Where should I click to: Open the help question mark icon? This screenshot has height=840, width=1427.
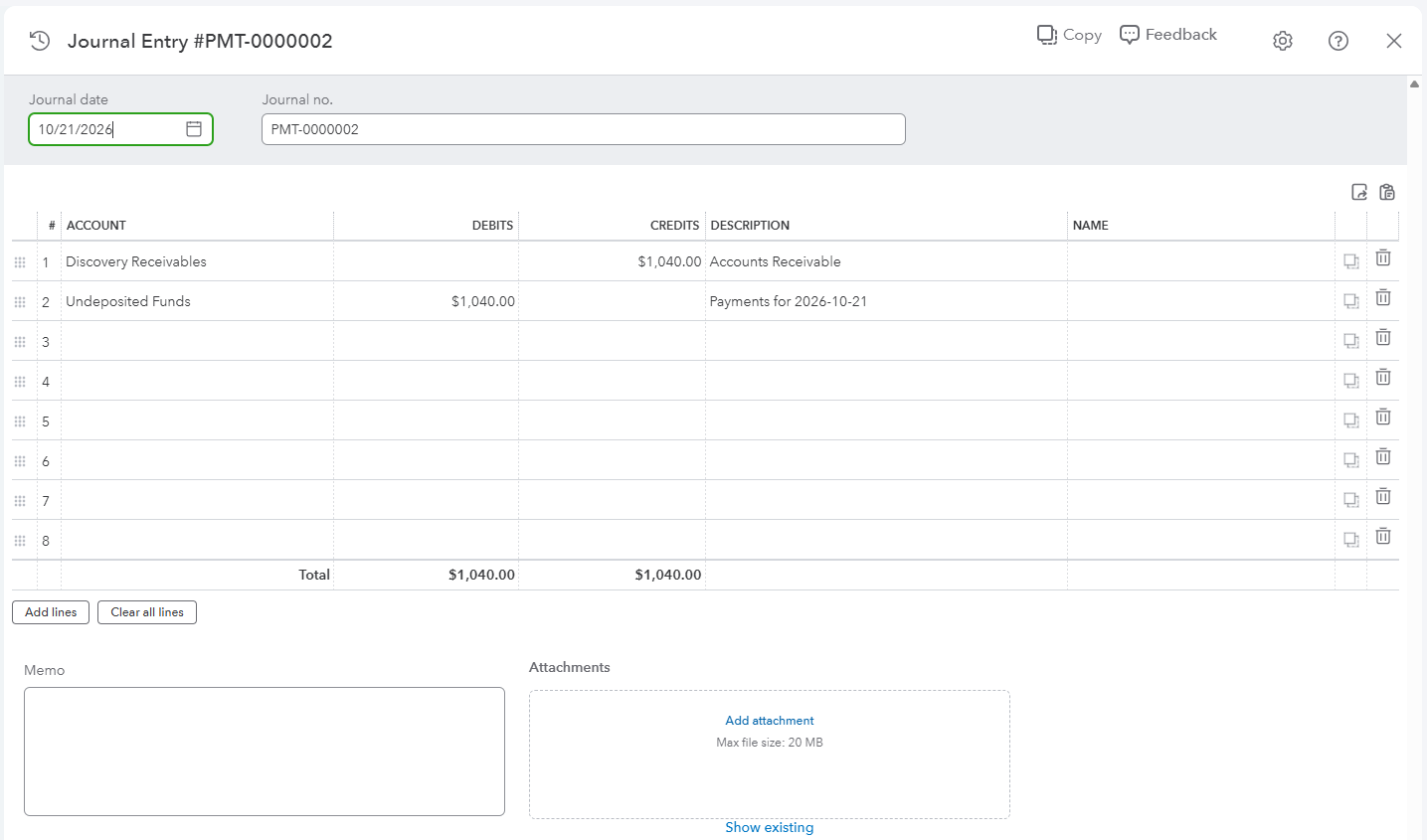(x=1338, y=41)
